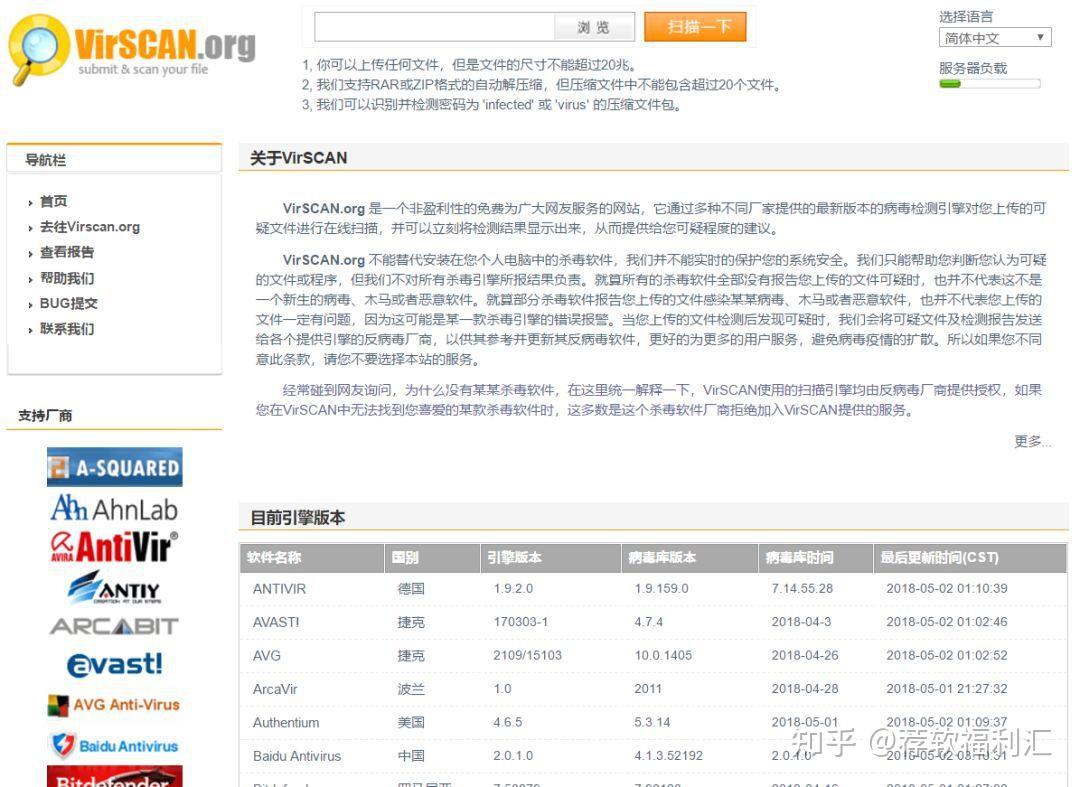Select Authentium in engine table
The image size is (1080, 787).
pos(286,722)
